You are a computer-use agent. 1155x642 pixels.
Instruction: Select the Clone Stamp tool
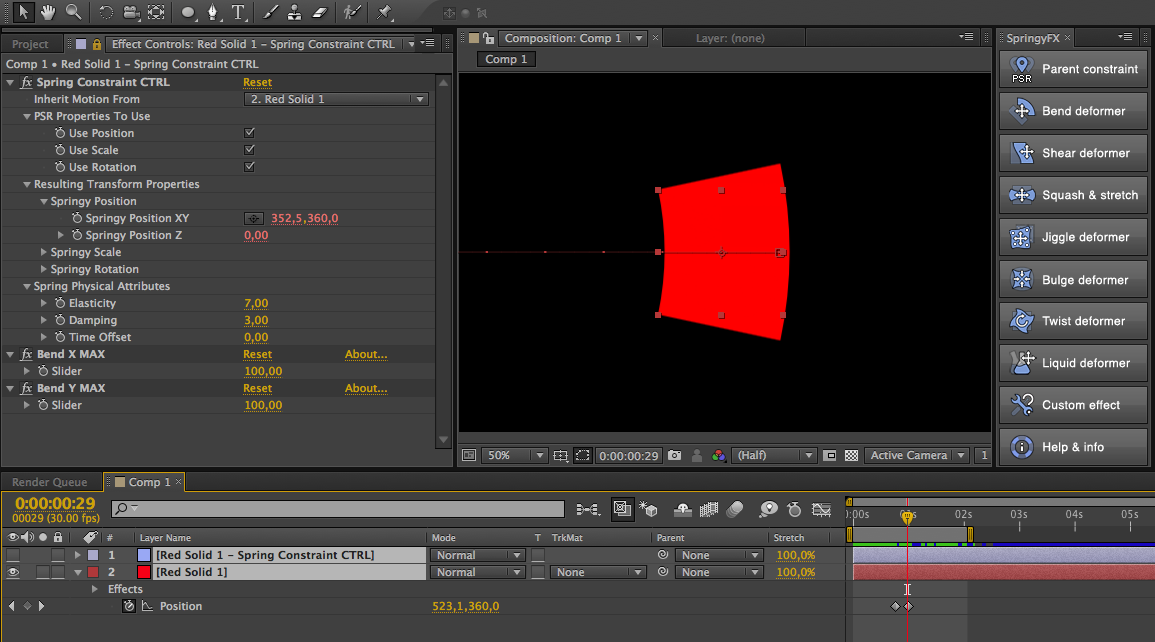[x=295, y=12]
